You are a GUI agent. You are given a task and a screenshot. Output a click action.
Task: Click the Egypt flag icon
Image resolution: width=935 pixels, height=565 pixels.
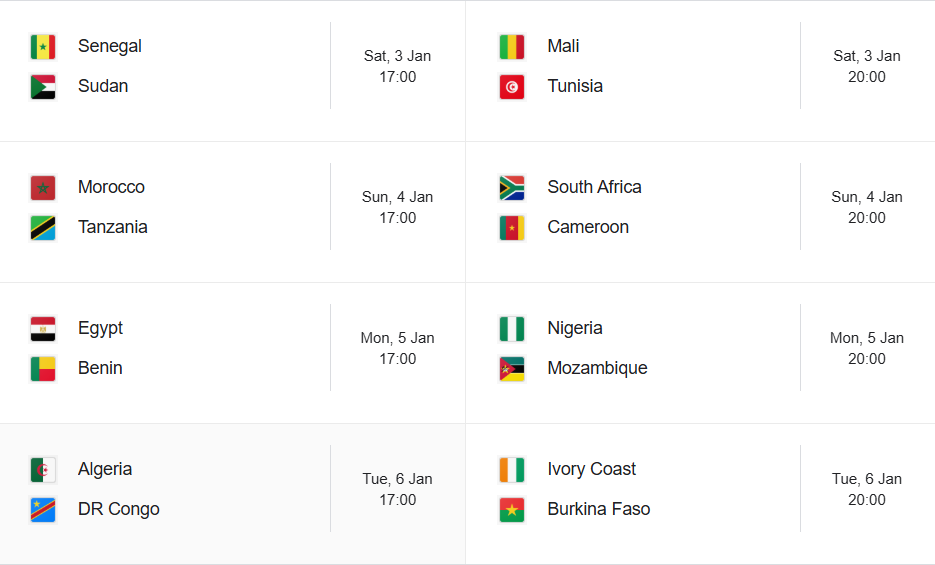point(43,329)
